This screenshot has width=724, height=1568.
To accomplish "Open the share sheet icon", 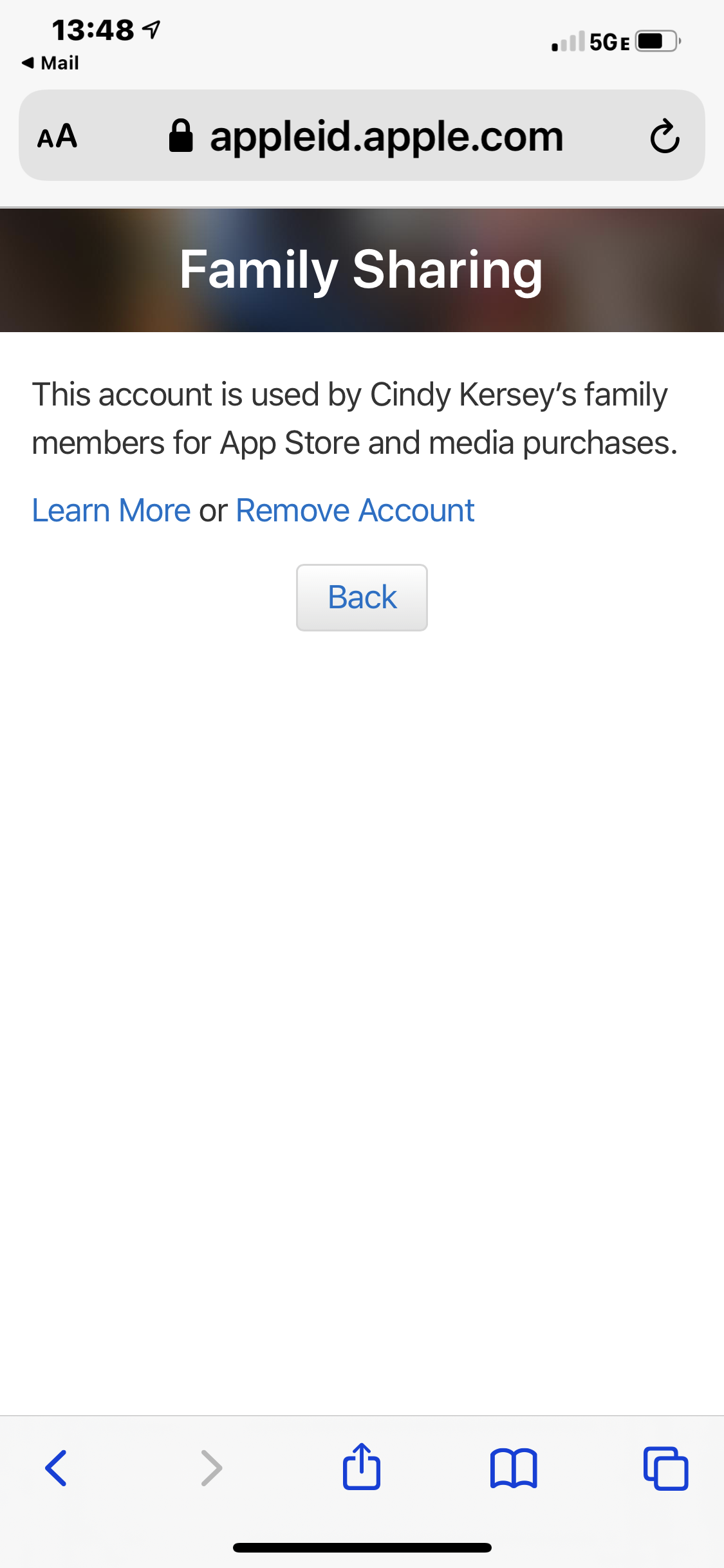I will click(x=362, y=1466).
